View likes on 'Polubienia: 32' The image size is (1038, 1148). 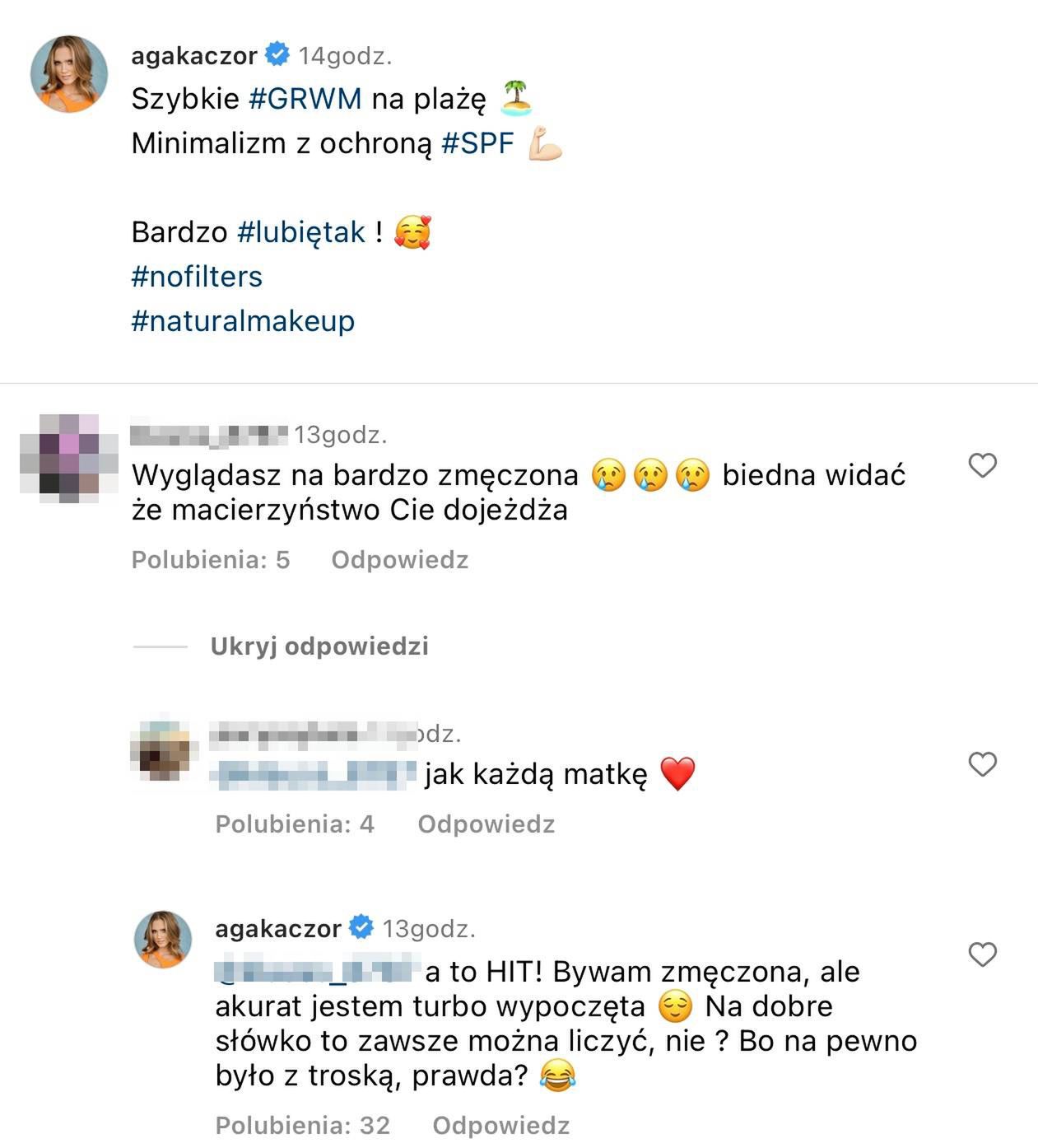[303, 1125]
